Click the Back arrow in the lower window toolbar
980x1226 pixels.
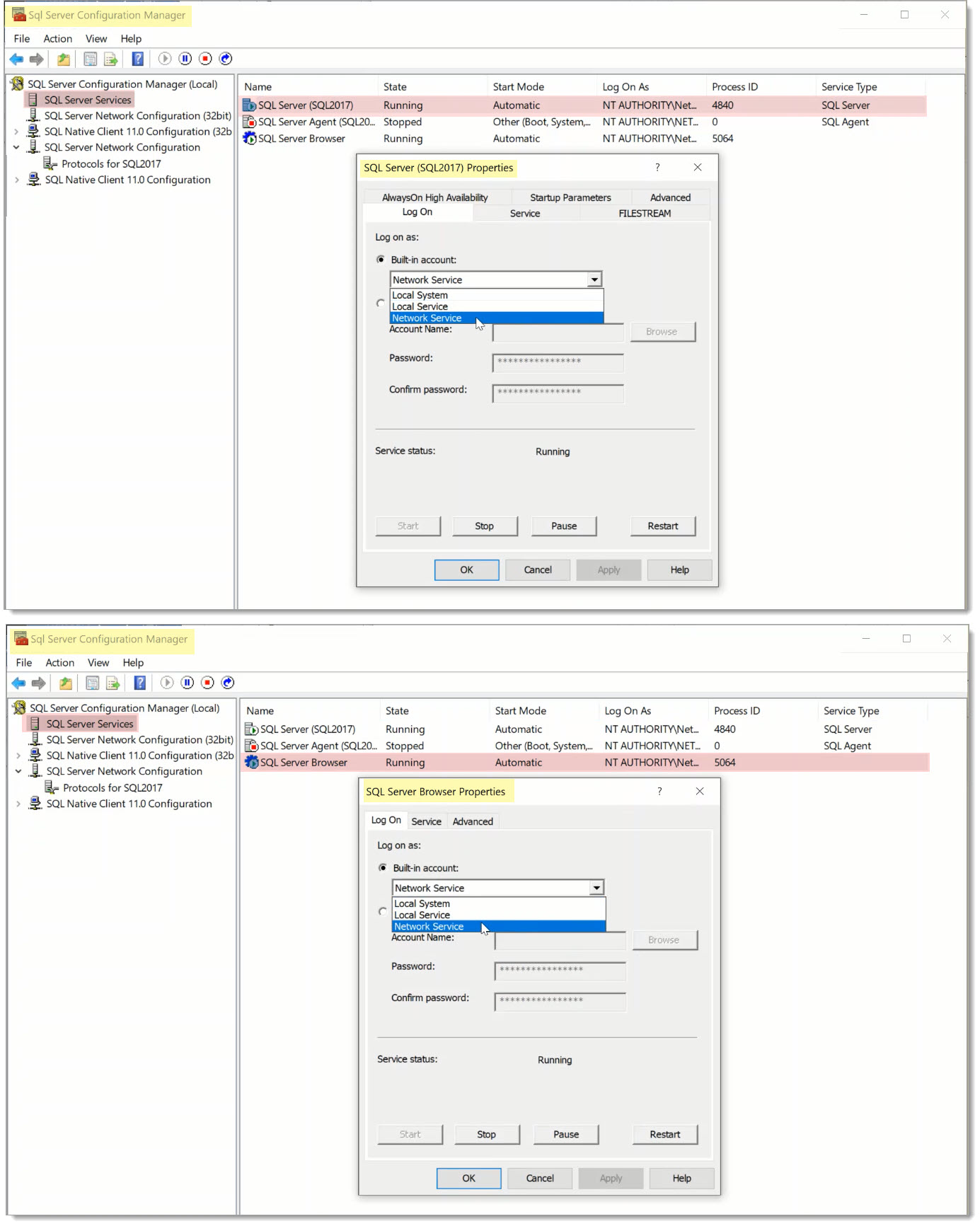18,683
